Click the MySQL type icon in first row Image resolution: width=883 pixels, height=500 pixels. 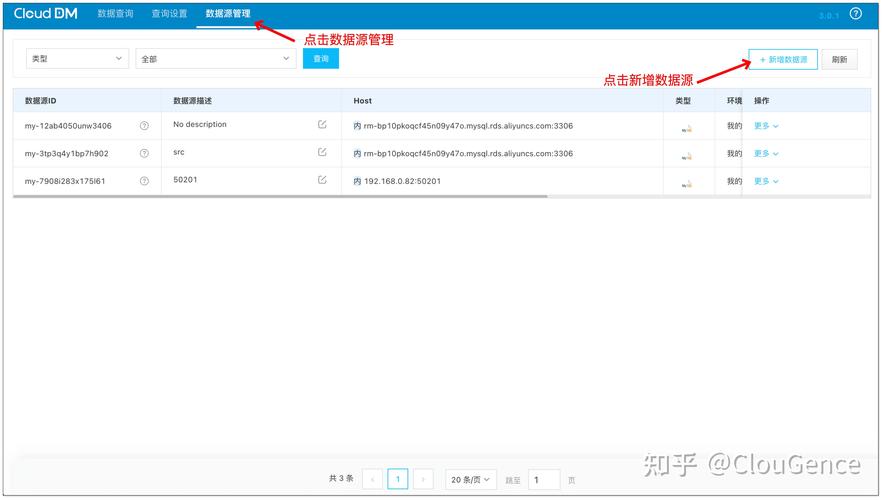point(686,128)
